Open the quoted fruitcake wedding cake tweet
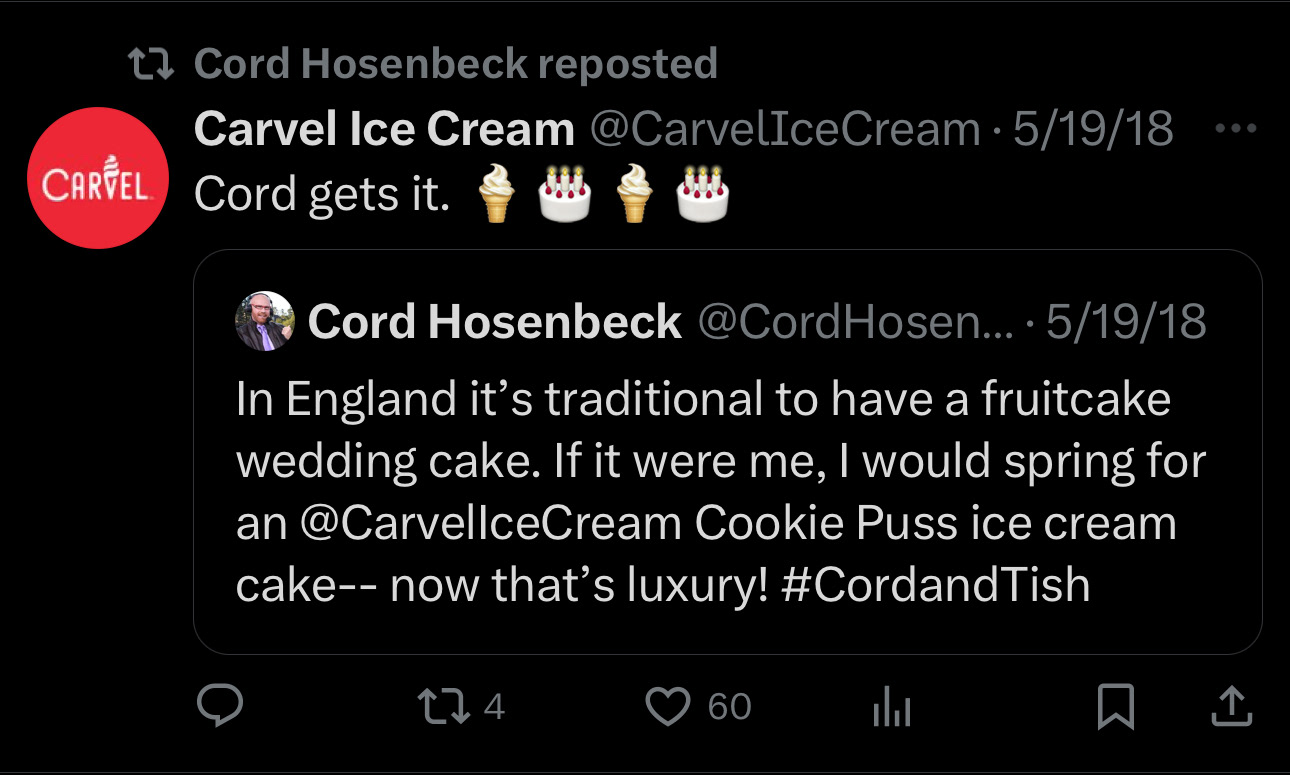The image size is (1290, 775). click(720, 460)
